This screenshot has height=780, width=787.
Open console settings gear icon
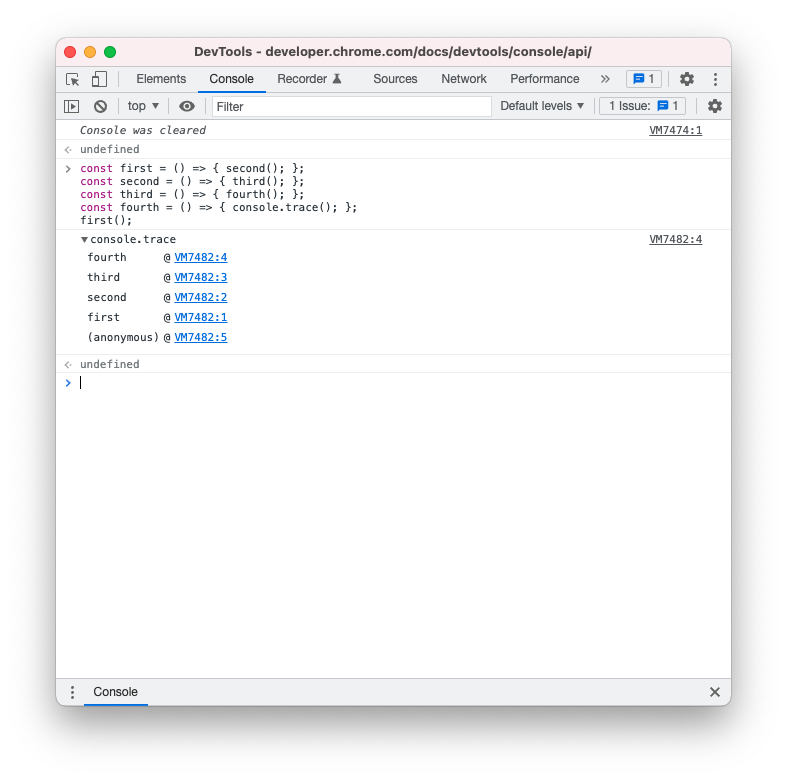click(715, 106)
